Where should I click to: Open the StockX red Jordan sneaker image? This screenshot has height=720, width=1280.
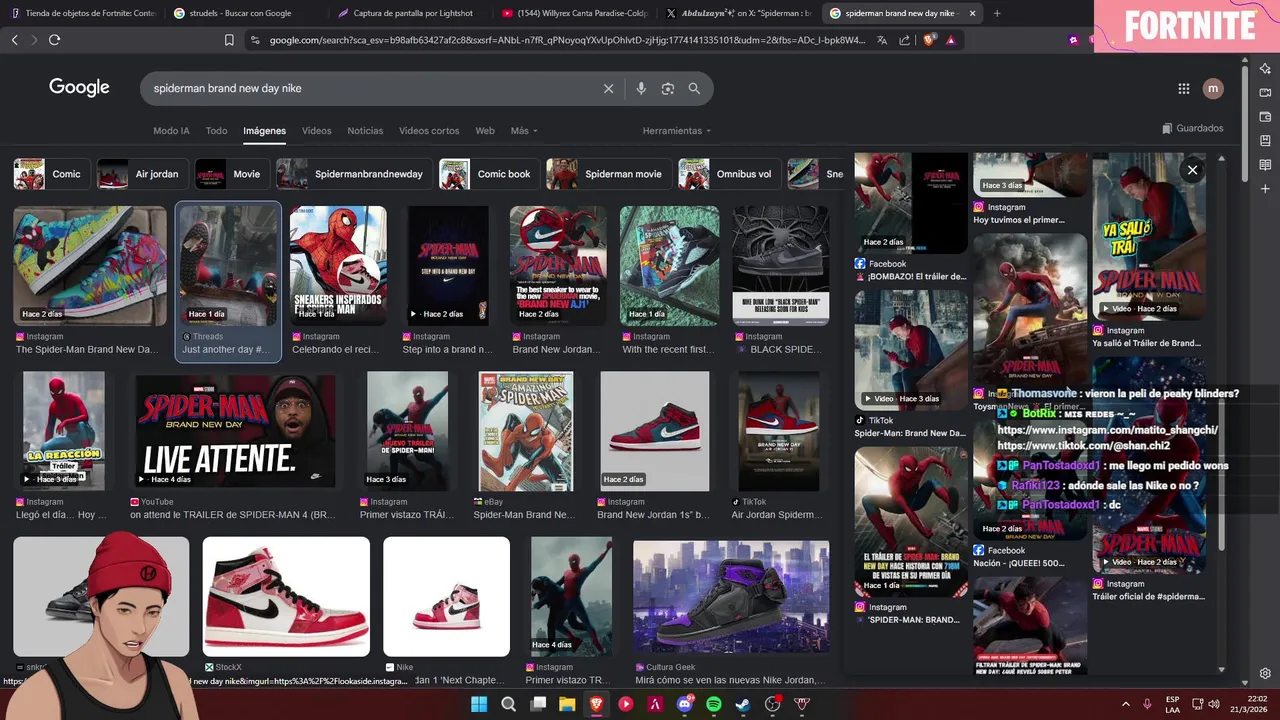click(x=286, y=596)
